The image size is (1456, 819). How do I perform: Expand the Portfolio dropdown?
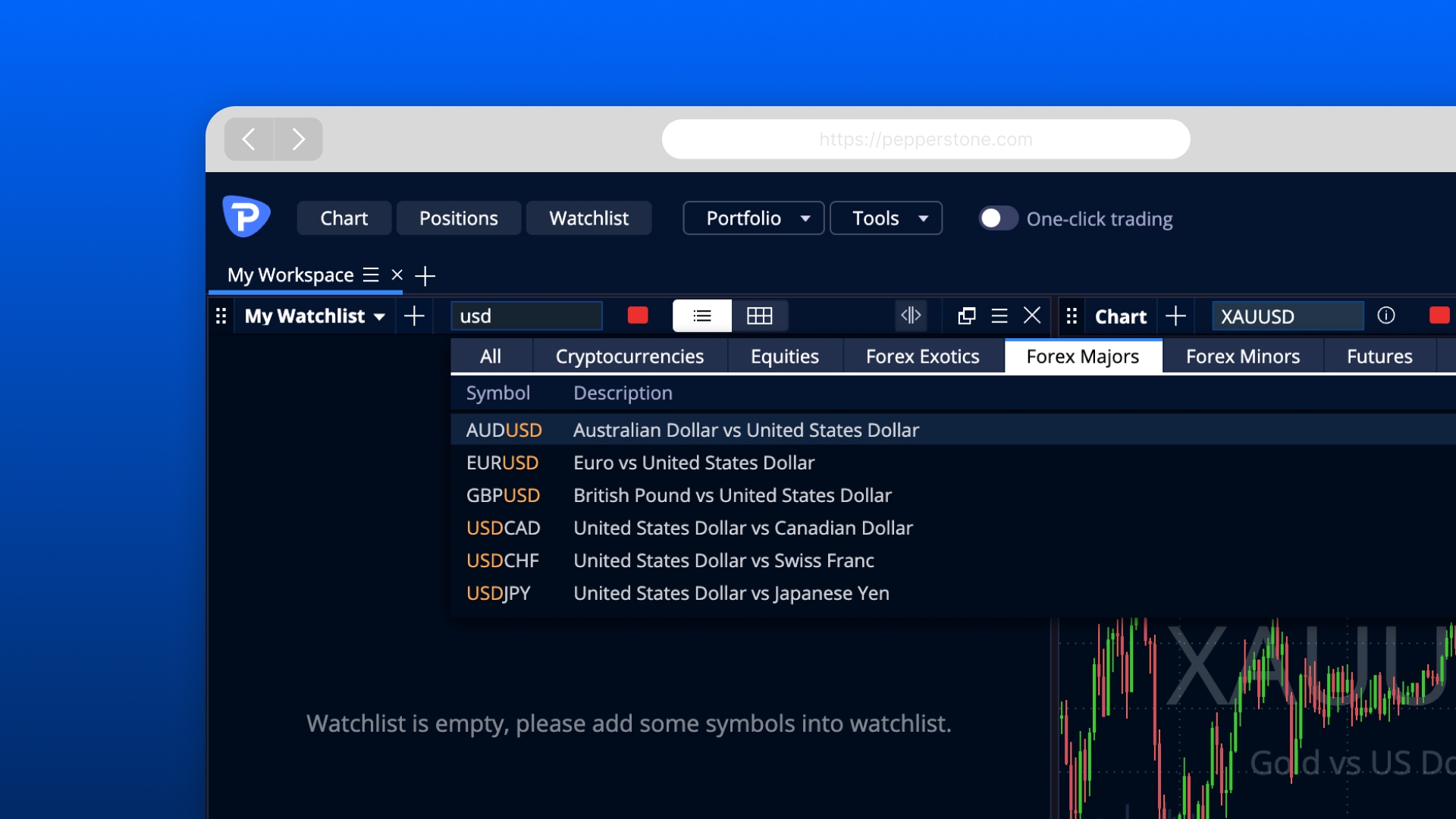click(x=753, y=218)
